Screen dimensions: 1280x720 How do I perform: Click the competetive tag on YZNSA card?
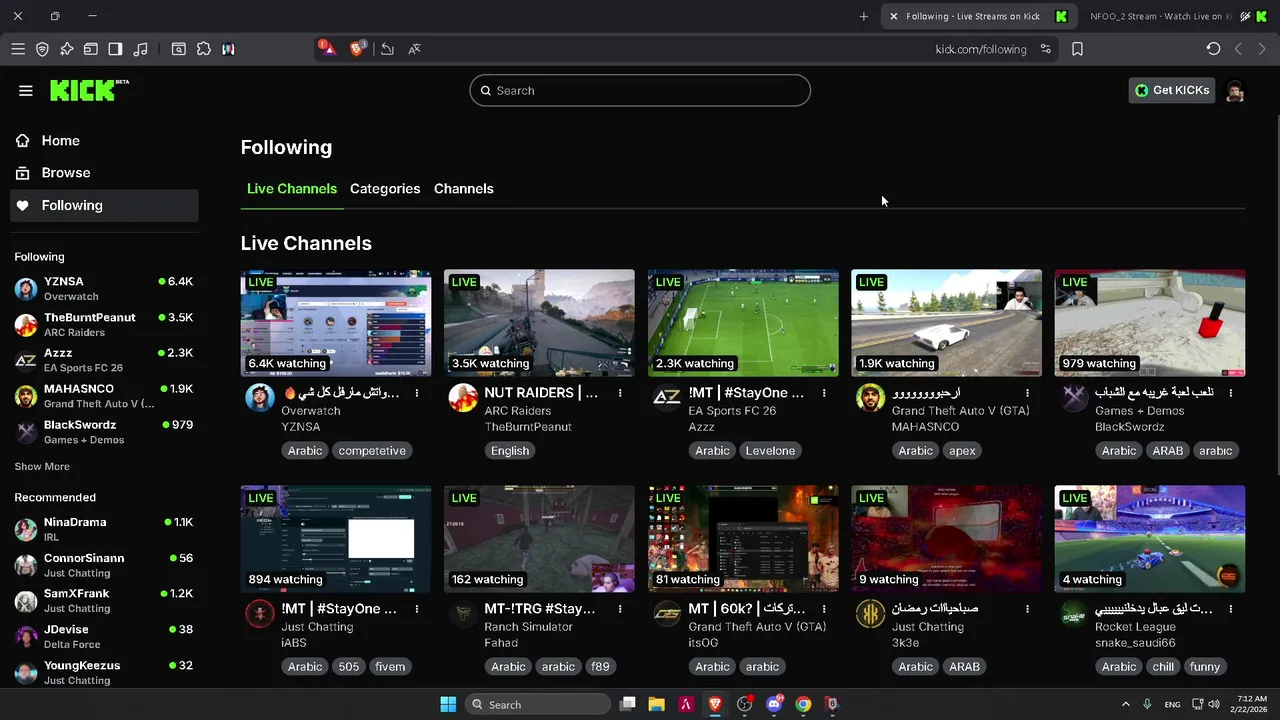pos(372,451)
